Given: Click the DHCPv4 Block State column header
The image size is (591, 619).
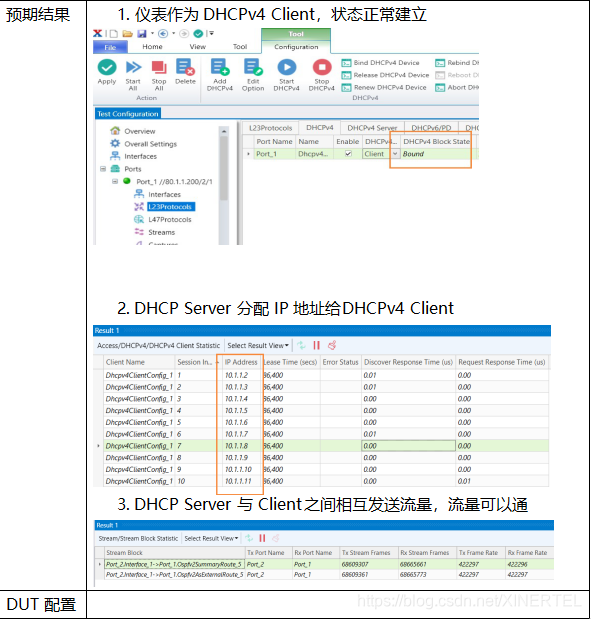Looking at the screenshot, I should point(437,141).
